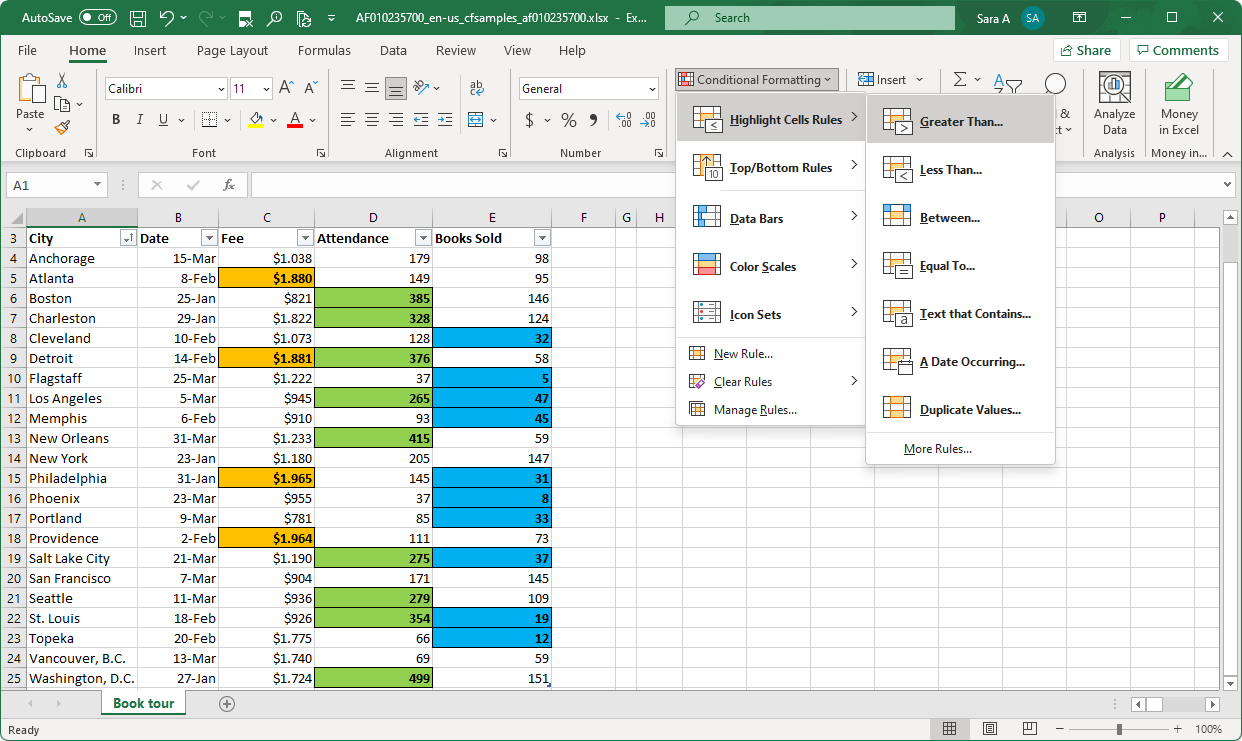
Task: Select Greater Than... from the submenu
Action: pos(960,122)
